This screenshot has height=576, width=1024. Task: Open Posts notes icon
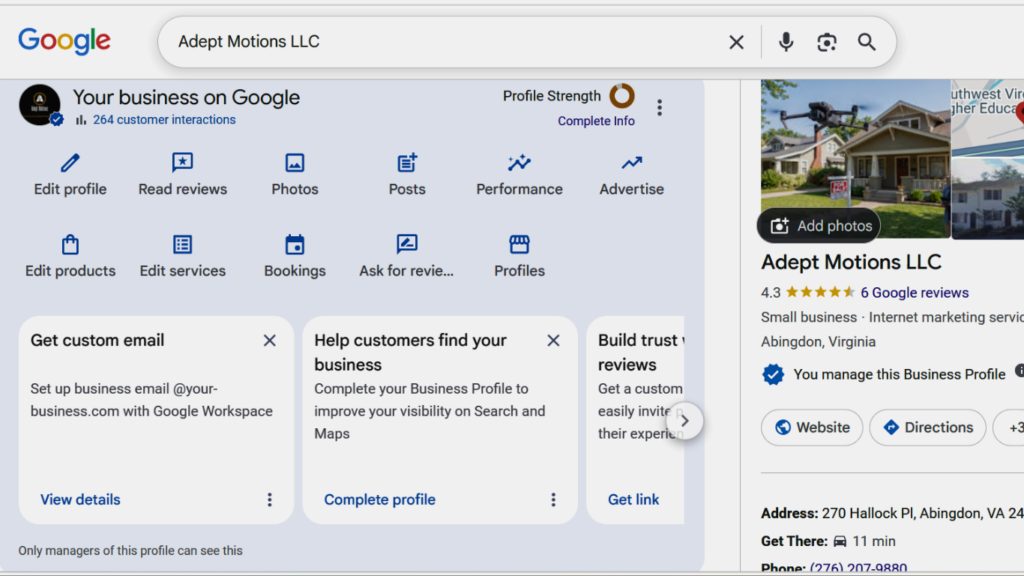407,162
